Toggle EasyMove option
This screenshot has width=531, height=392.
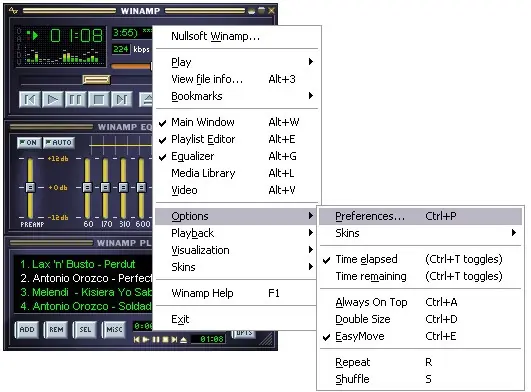[x=420, y=336]
